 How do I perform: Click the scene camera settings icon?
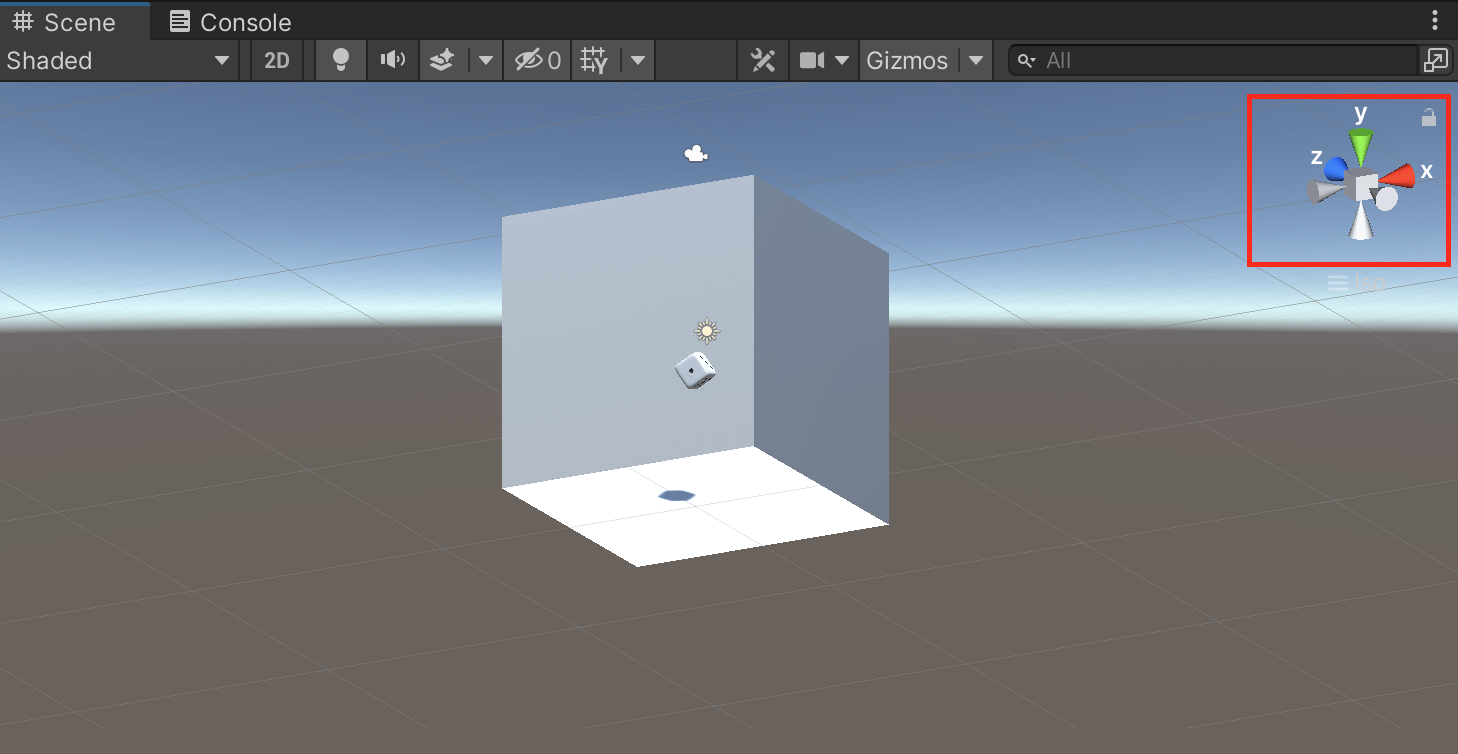812,61
